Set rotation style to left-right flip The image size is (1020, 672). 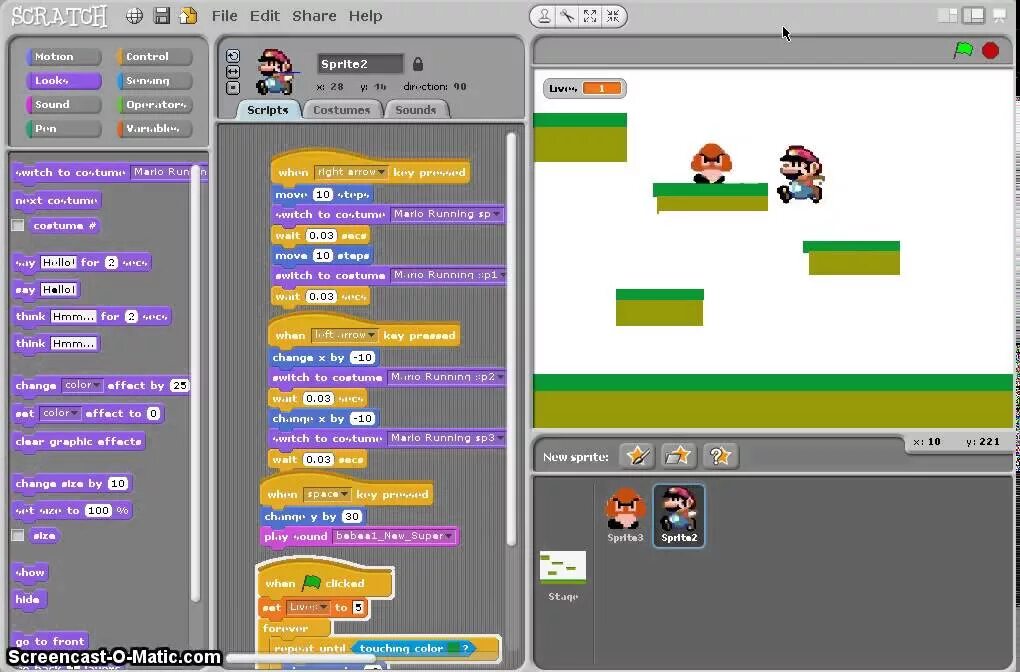pos(233,72)
